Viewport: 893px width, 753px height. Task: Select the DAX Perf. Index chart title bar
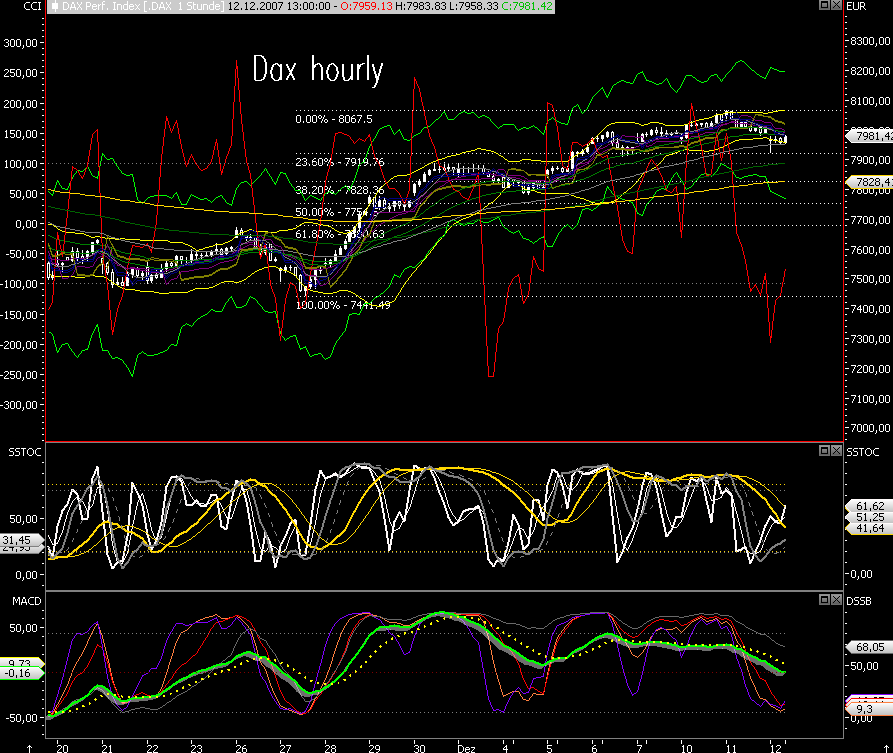tap(301, 6)
